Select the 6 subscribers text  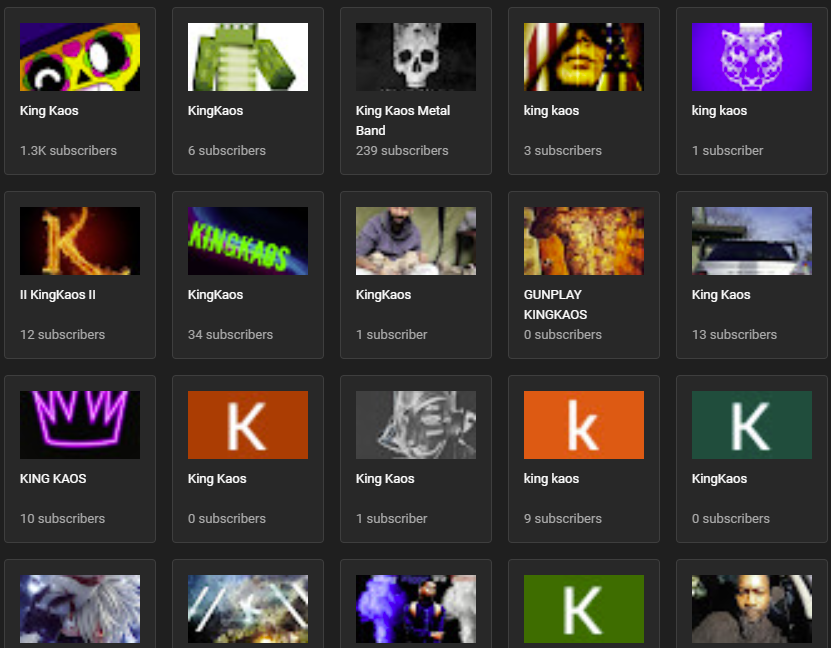pos(227,150)
